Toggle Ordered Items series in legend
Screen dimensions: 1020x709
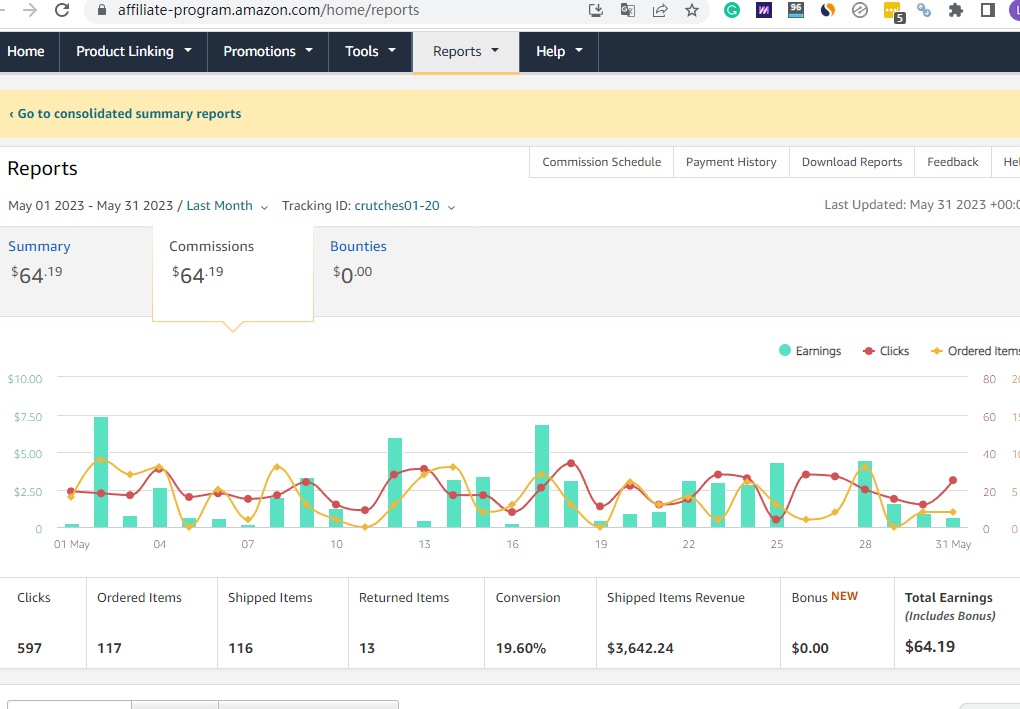975,351
